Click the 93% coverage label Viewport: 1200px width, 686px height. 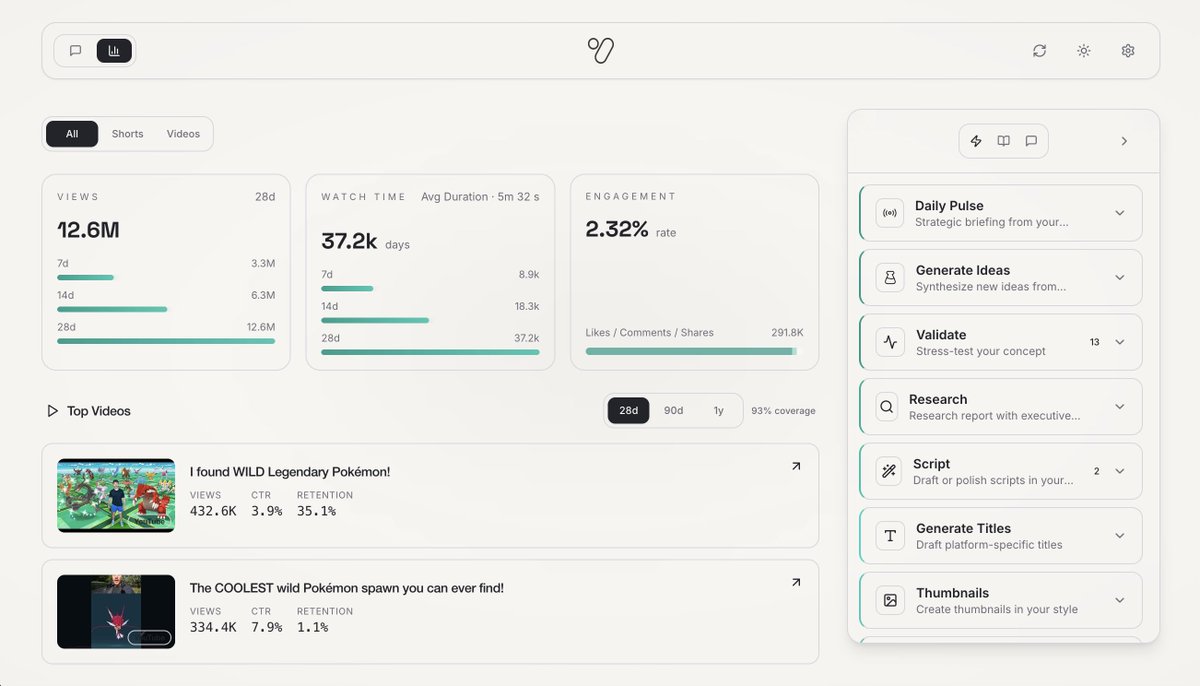783,411
